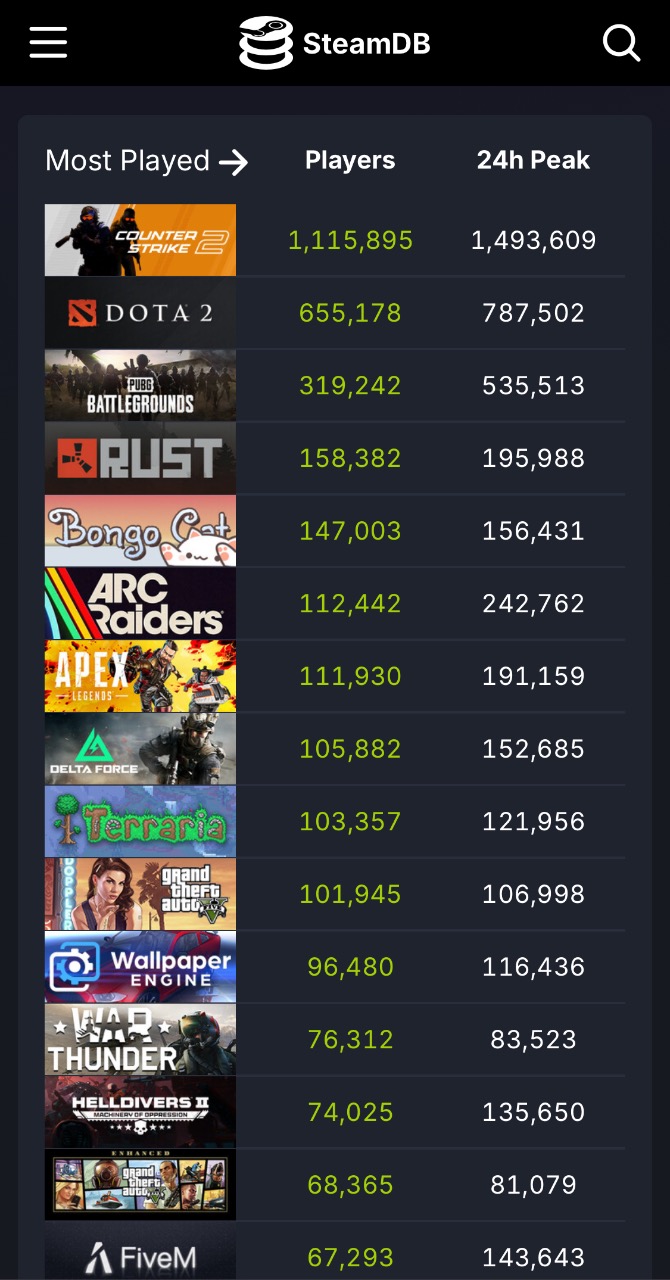This screenshot has width=670, height=1280.
Task: Click the Helldivers II banner
Action: (x=140, y=1112)
